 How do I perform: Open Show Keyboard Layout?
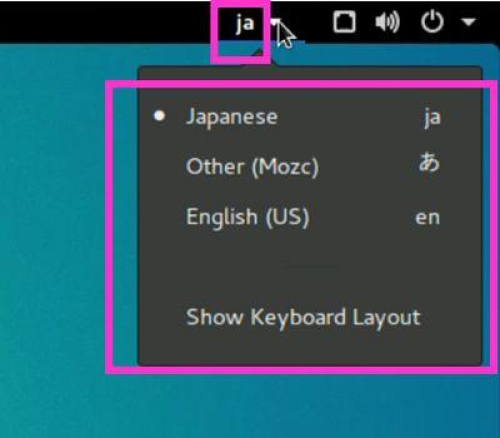pos(310,317)
